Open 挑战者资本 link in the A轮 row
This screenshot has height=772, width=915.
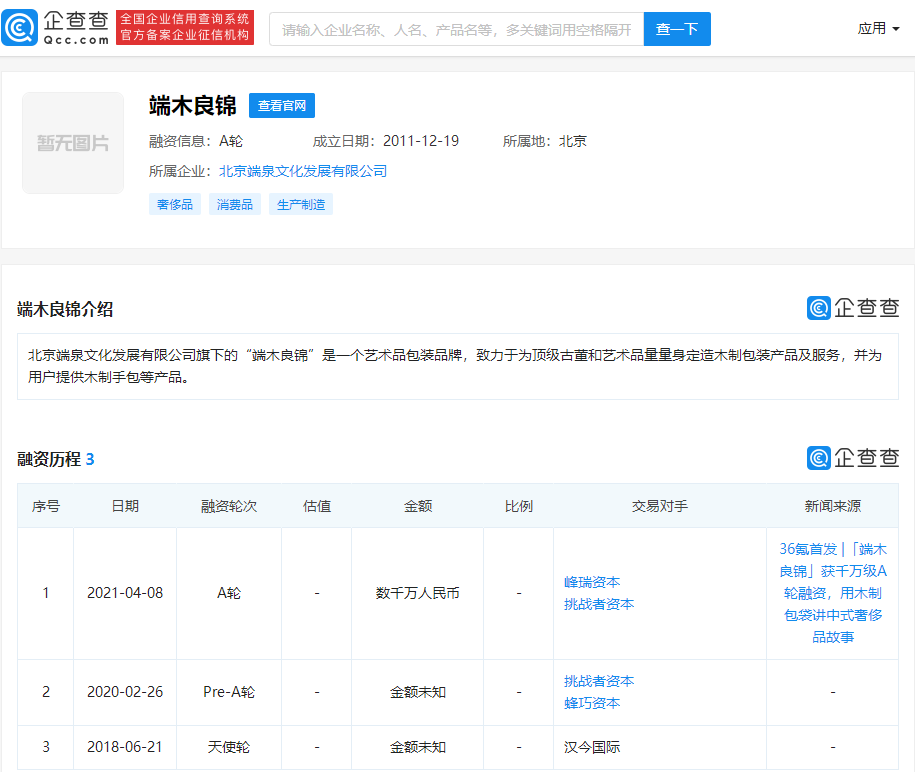pos(599,604)
